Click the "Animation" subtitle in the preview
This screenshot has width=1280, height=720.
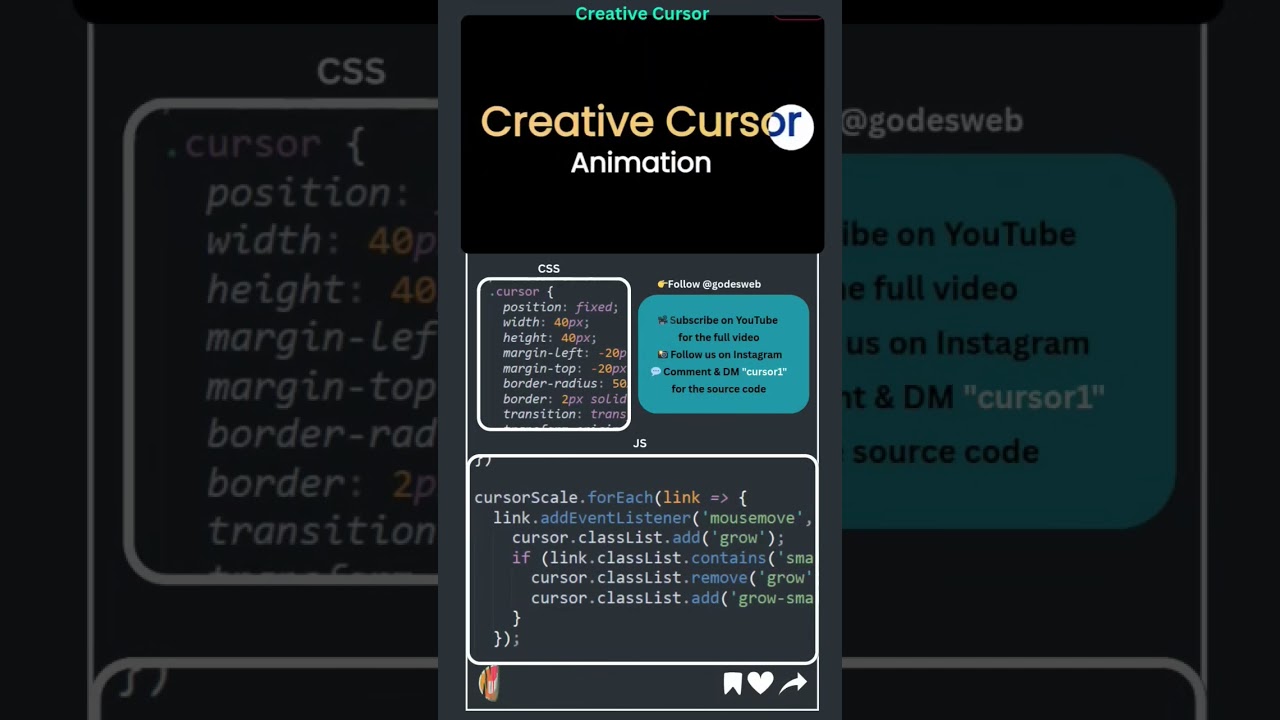tap(641, 162)
